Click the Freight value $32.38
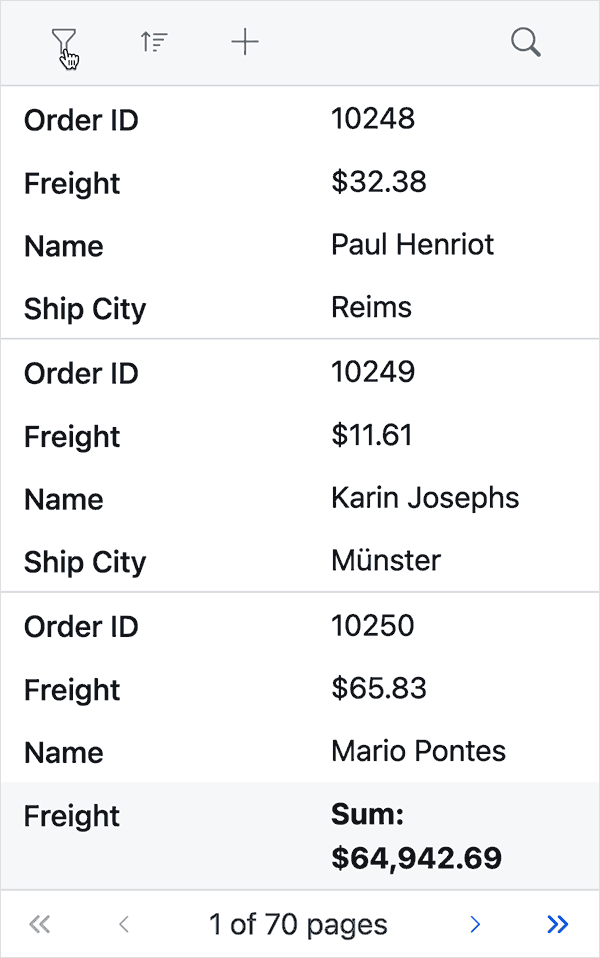 click(378, 182)
